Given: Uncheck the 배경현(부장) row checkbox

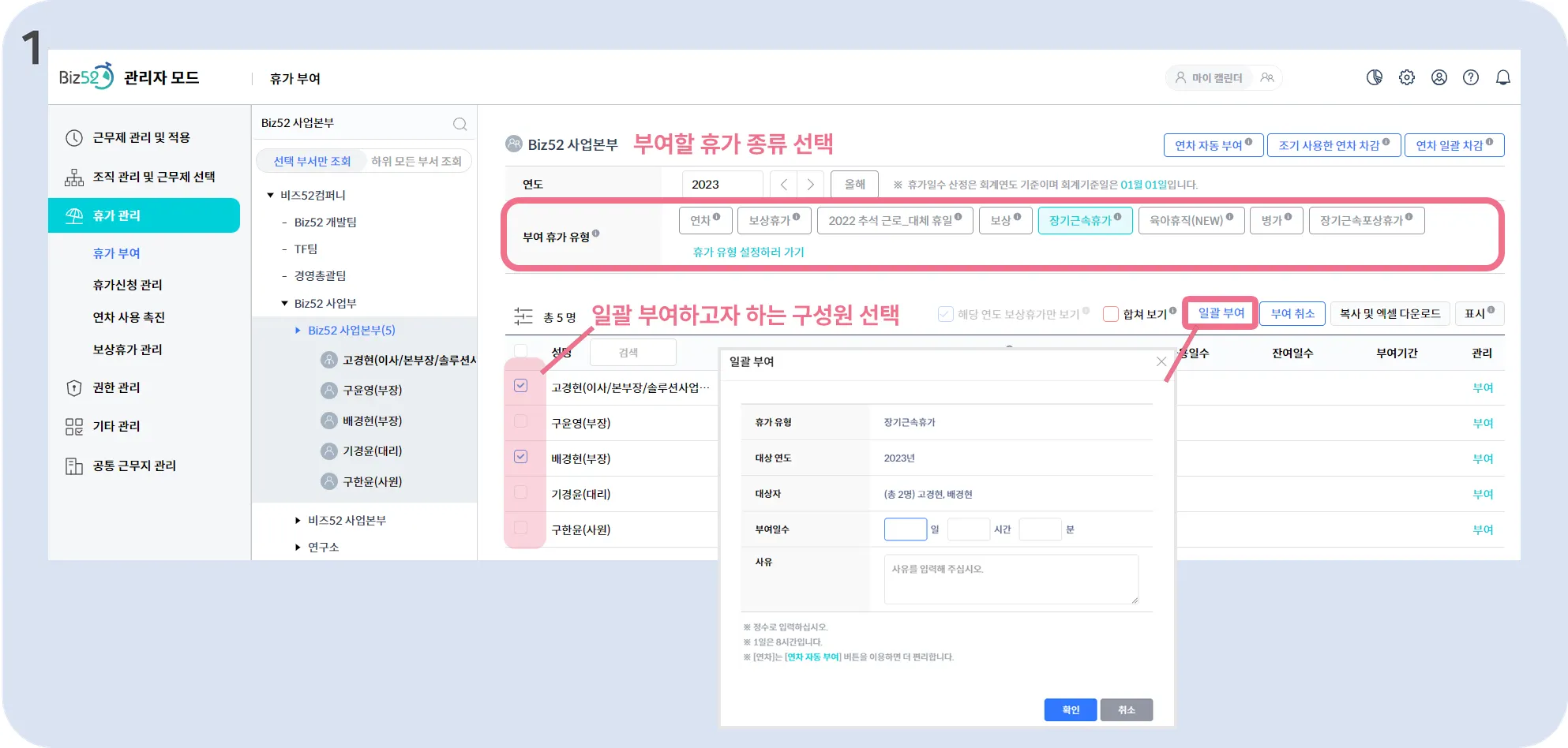Looking at the screenshot, I should coord(521,456).
